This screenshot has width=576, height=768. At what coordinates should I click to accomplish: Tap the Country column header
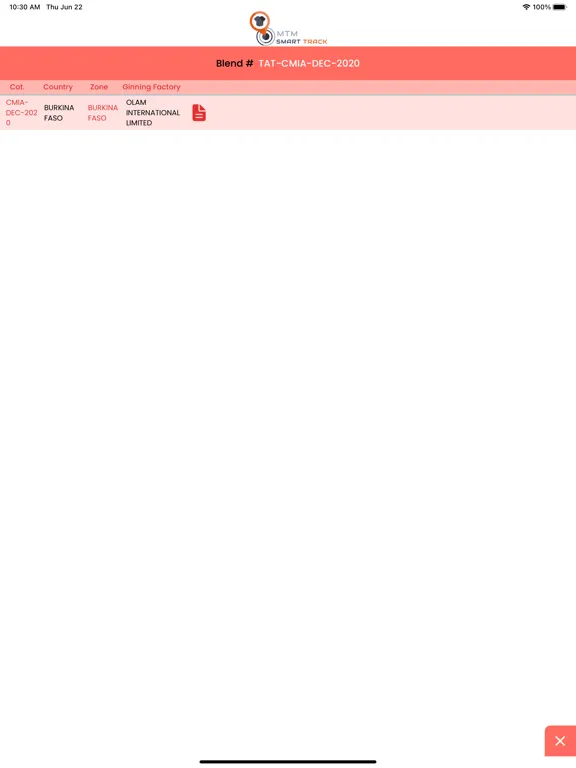pyautogui.click(x=58, y=87)
